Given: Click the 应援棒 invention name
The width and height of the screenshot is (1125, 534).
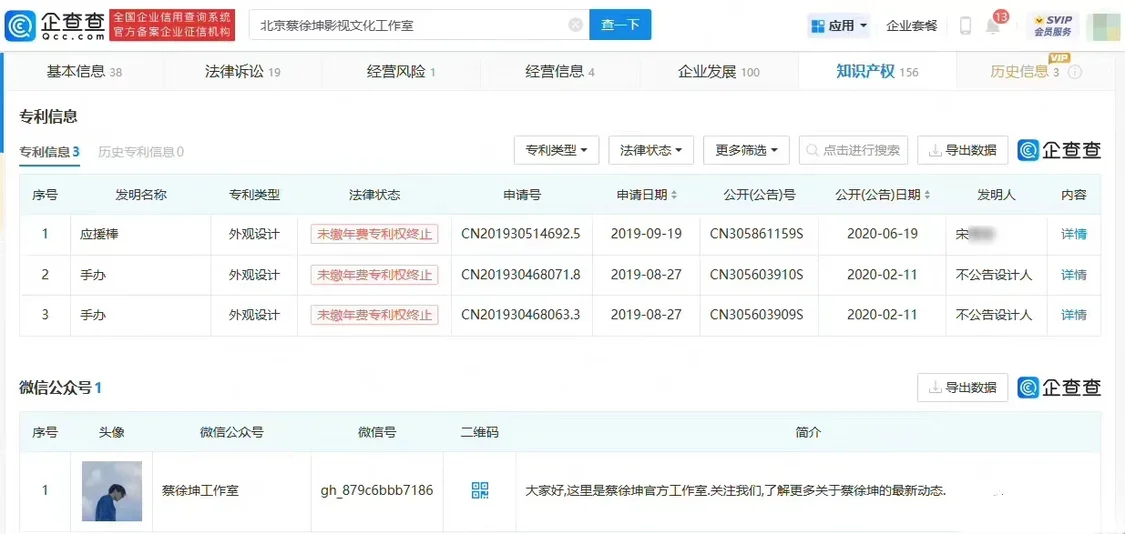Looking at the screenshot, I should coord(99,234).
